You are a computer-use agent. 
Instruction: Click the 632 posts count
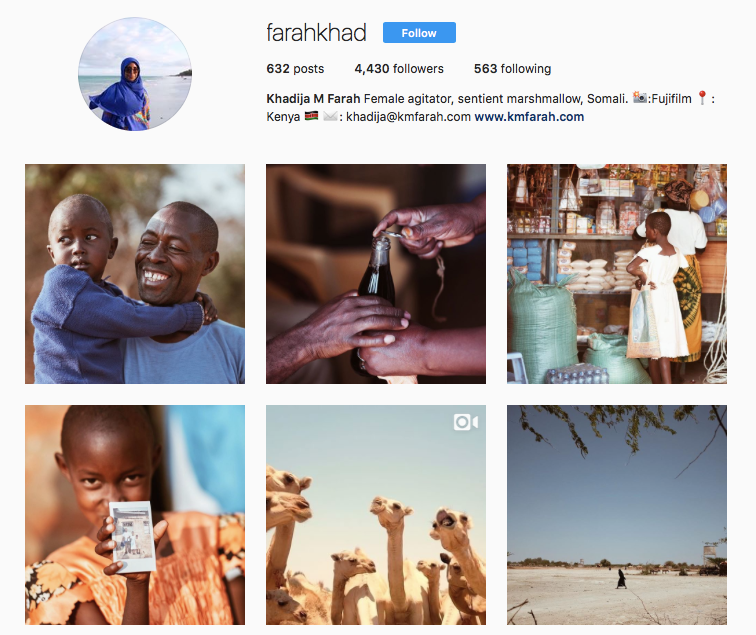point(295,69)
